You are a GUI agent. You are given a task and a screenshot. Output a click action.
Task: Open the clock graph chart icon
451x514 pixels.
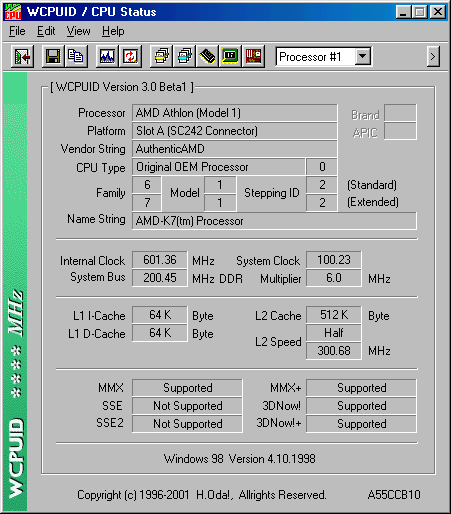(107, 56)
